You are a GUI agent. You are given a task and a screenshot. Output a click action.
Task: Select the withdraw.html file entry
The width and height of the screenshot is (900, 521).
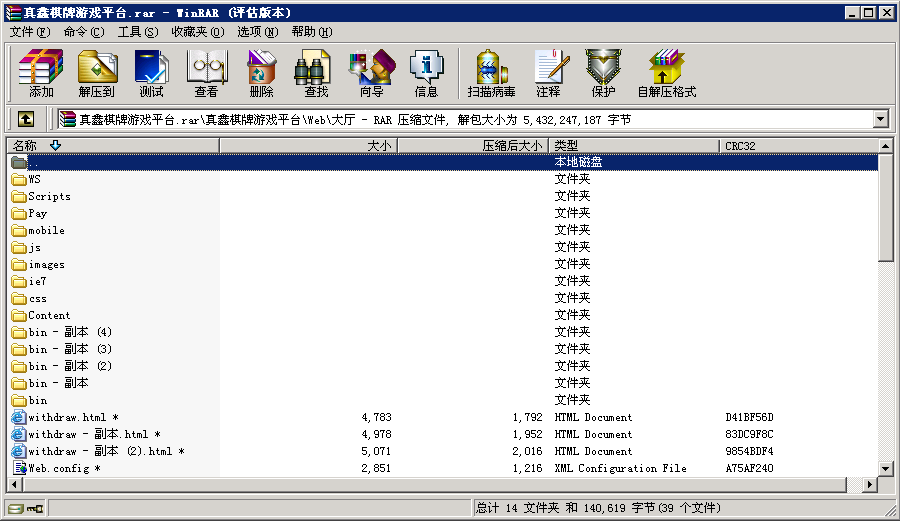point(72,417)
